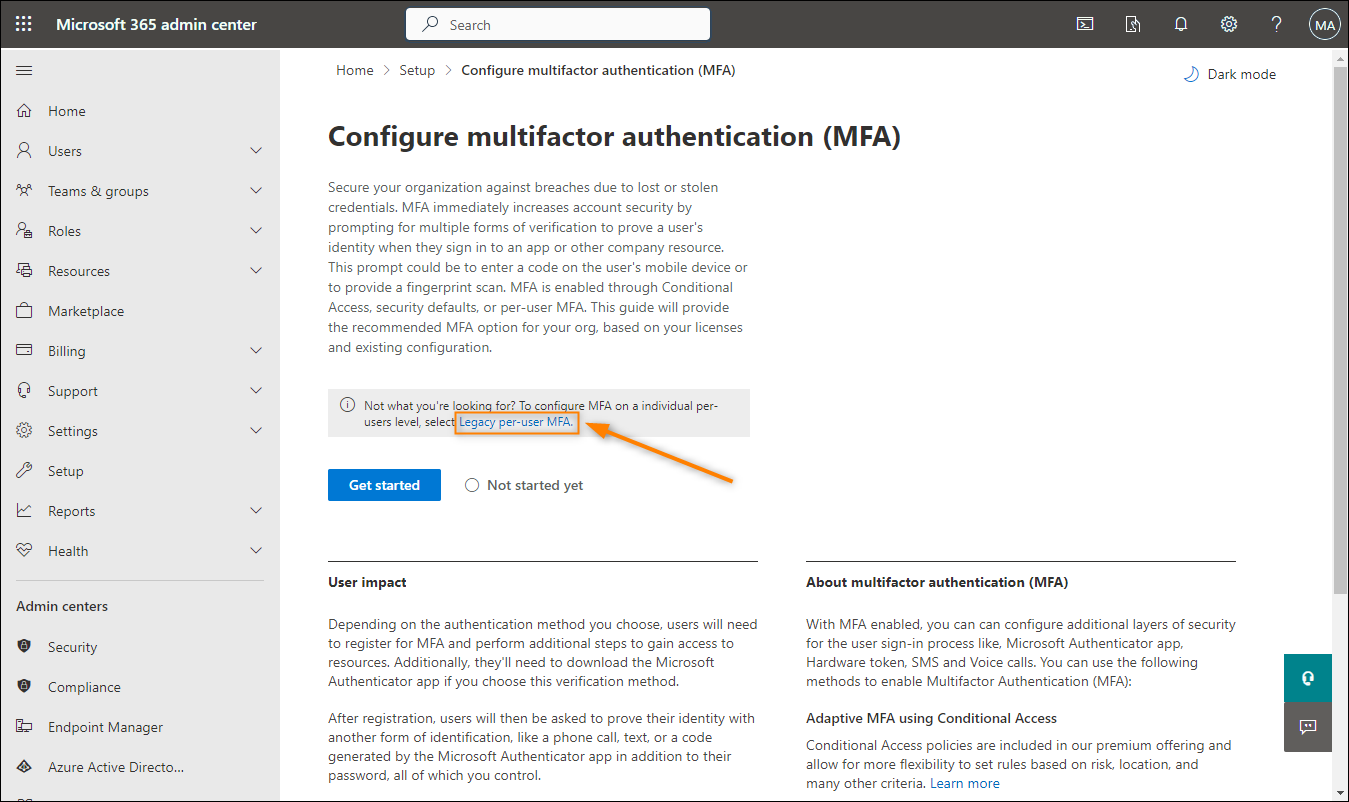Click the Roles icon in sidebar

[25, 231]
